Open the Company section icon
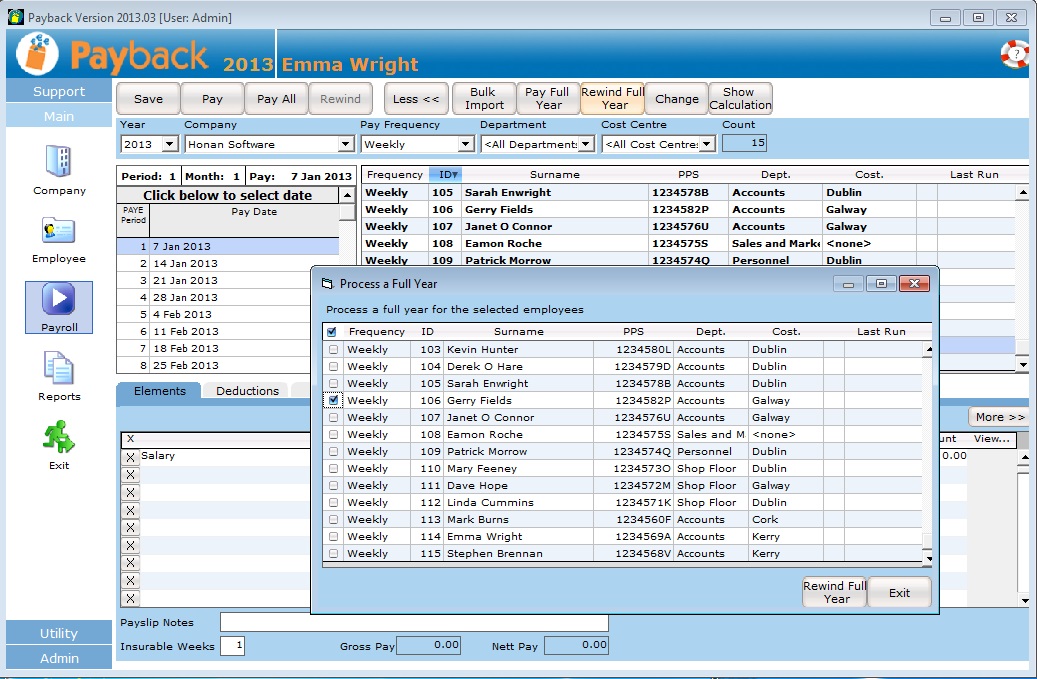The width and height of the screenshot is (1037, 679). pos(59,162)
